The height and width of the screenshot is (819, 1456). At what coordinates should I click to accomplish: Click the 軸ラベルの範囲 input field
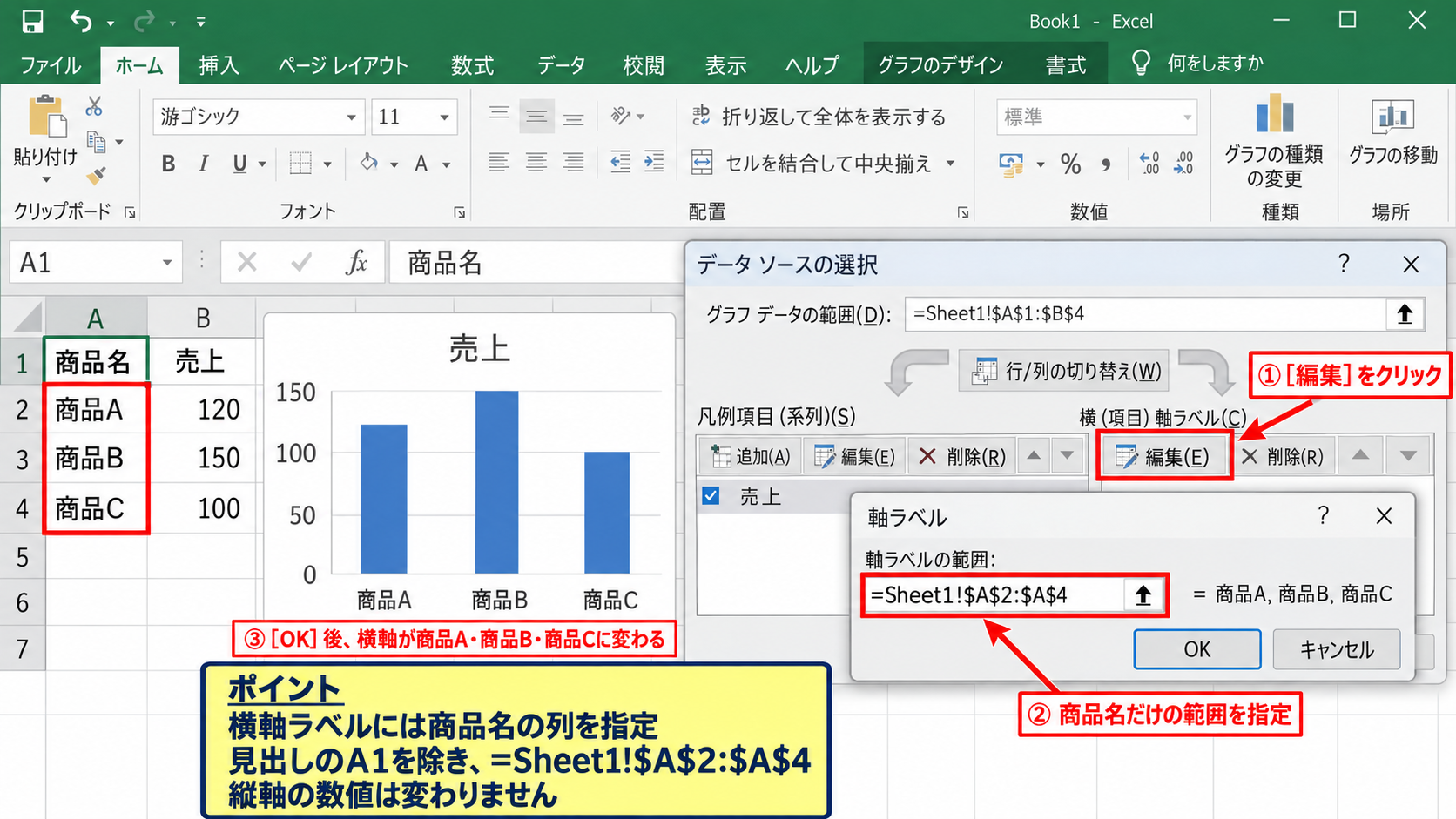(x=995, y=595)
